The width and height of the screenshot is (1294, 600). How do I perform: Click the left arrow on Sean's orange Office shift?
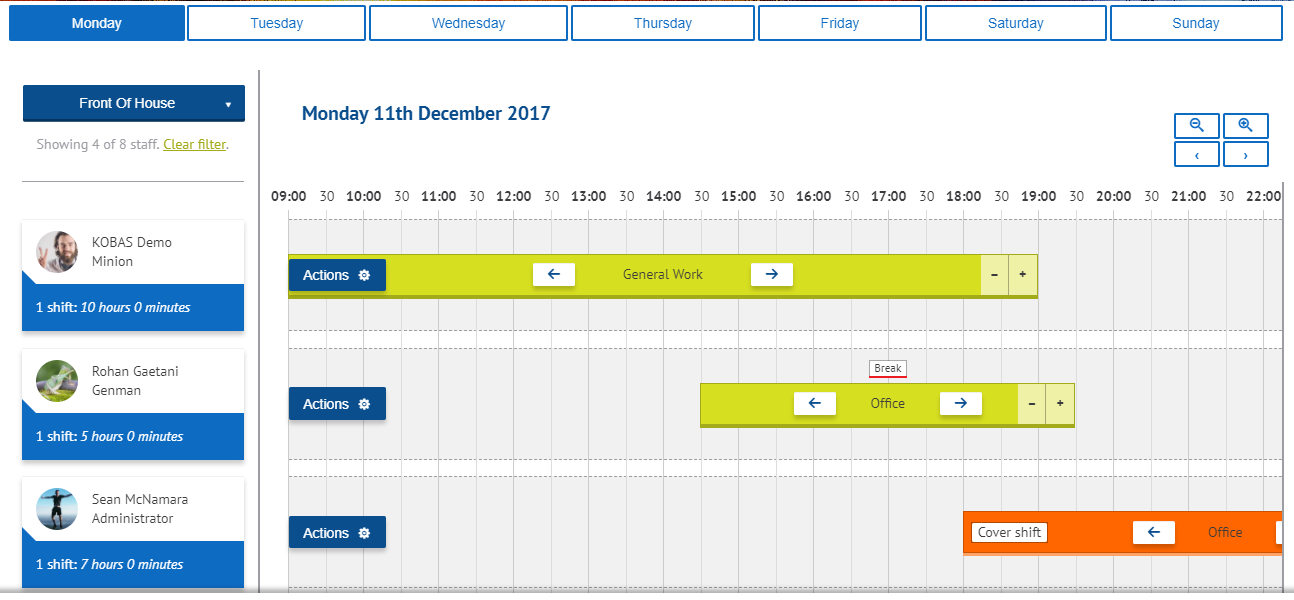pos(1154,532)
